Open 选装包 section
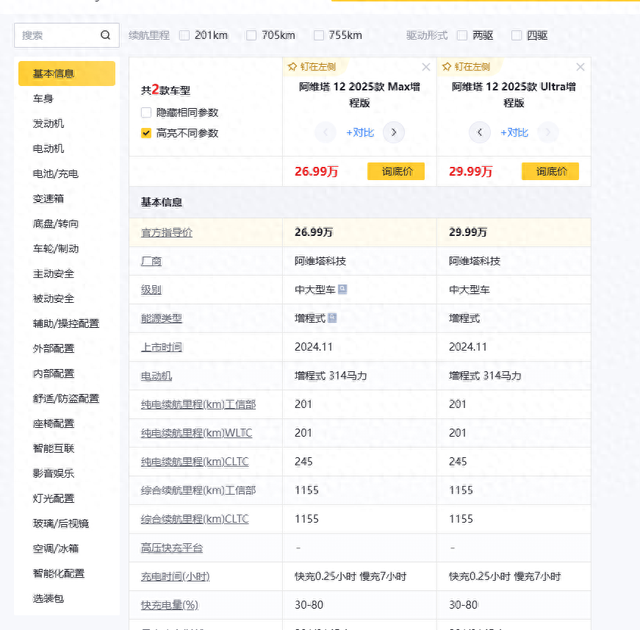Viewport: 640px width, 630px height. [48, 599]
